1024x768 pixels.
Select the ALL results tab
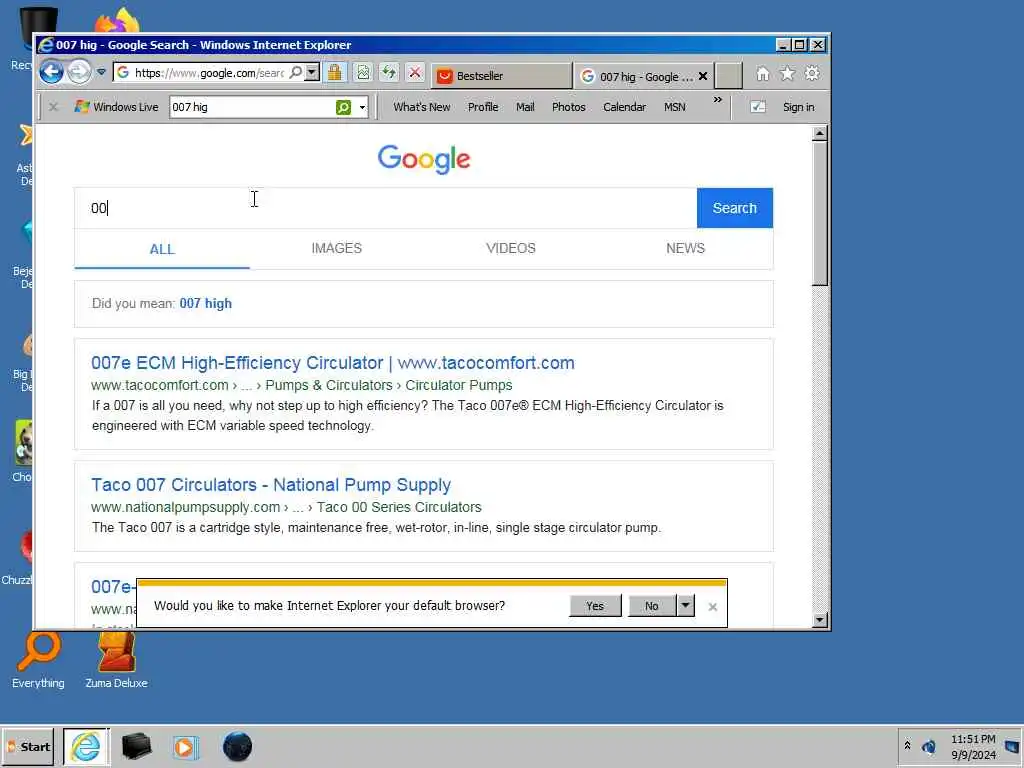pos(162,249)
